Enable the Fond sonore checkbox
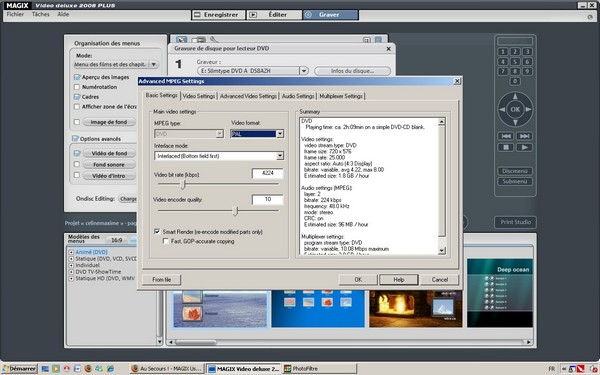Viewport: 600px width, 375px height. point(77,164)
